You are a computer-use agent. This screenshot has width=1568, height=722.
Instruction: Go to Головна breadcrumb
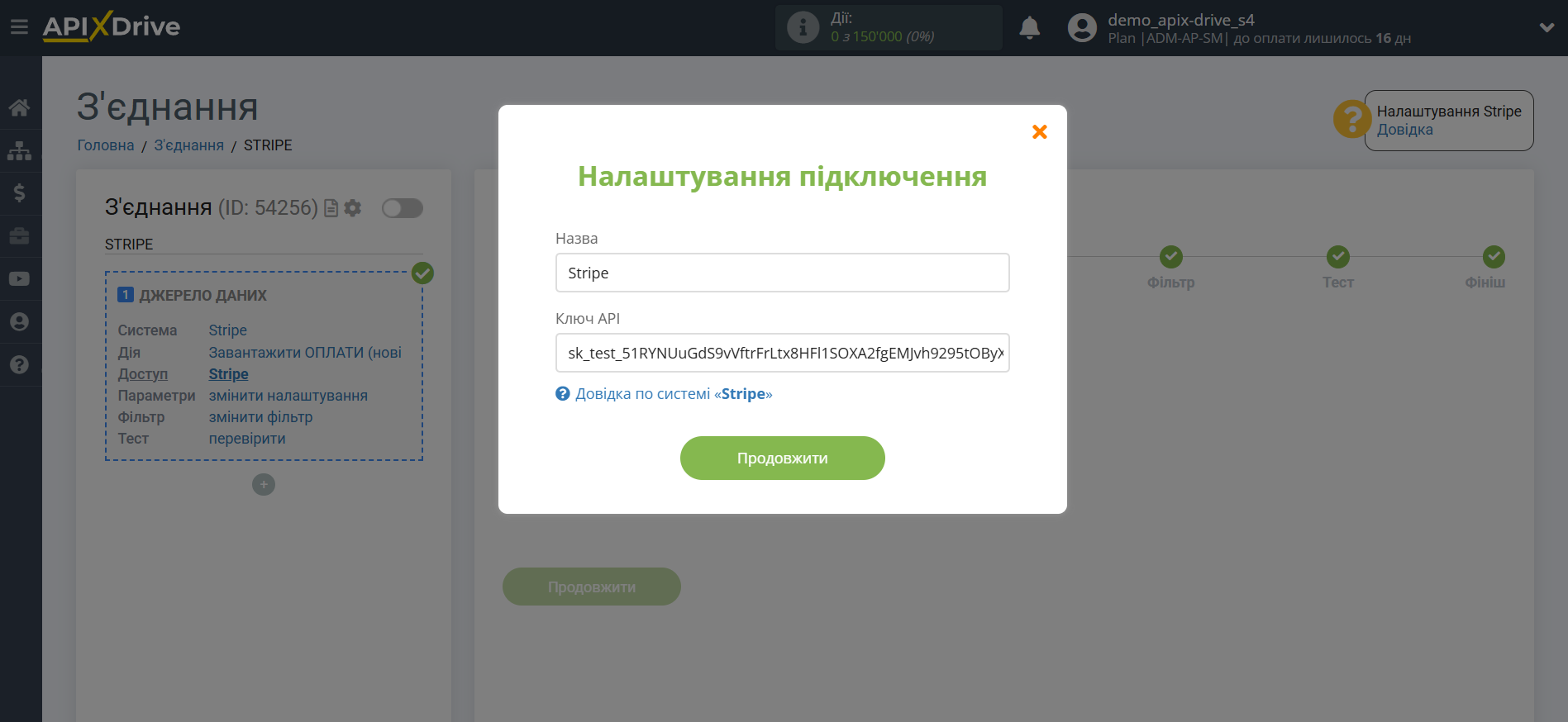point(106,145)
